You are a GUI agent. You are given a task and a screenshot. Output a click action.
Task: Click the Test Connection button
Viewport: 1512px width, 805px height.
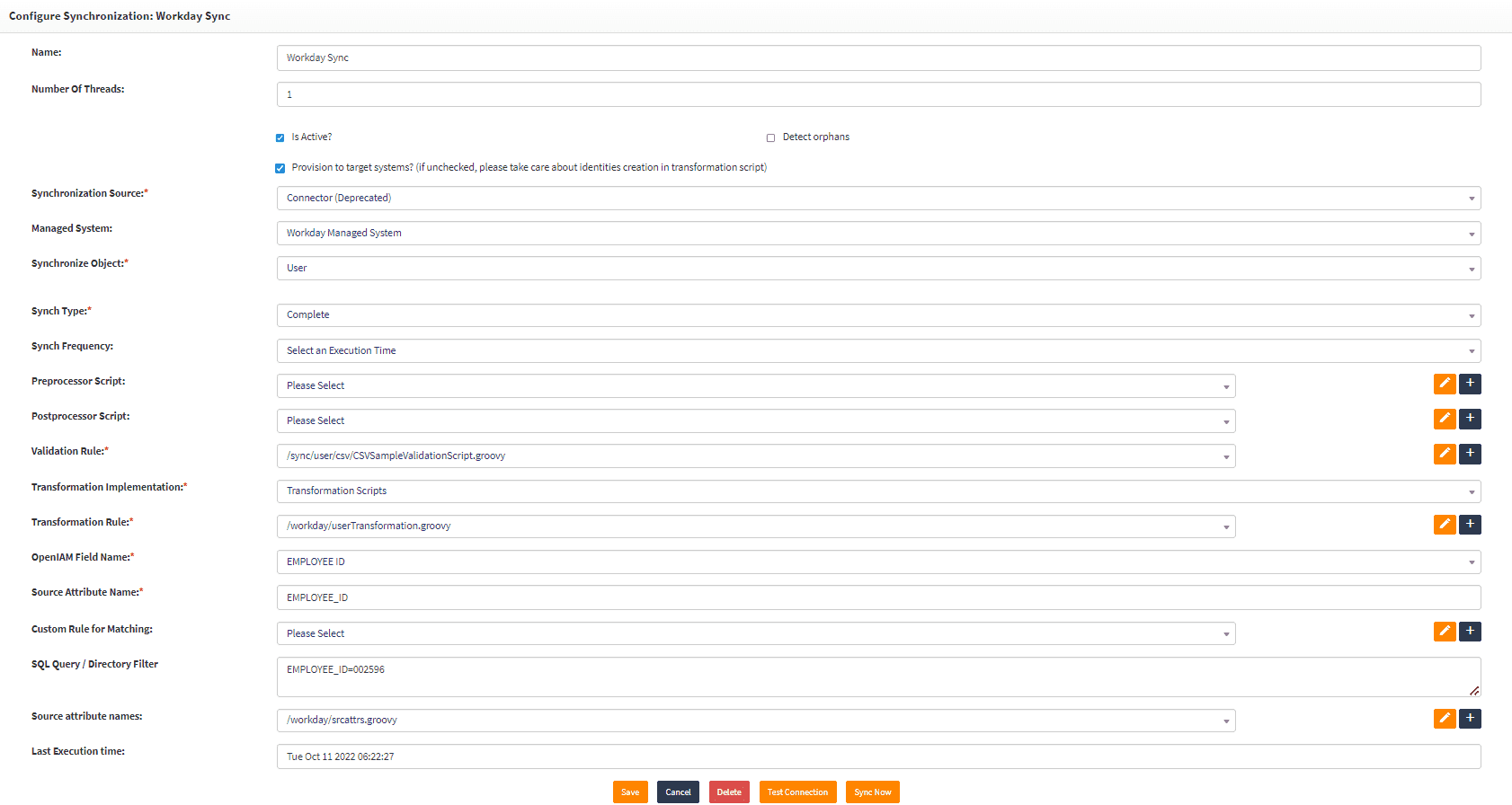[797, 792]
